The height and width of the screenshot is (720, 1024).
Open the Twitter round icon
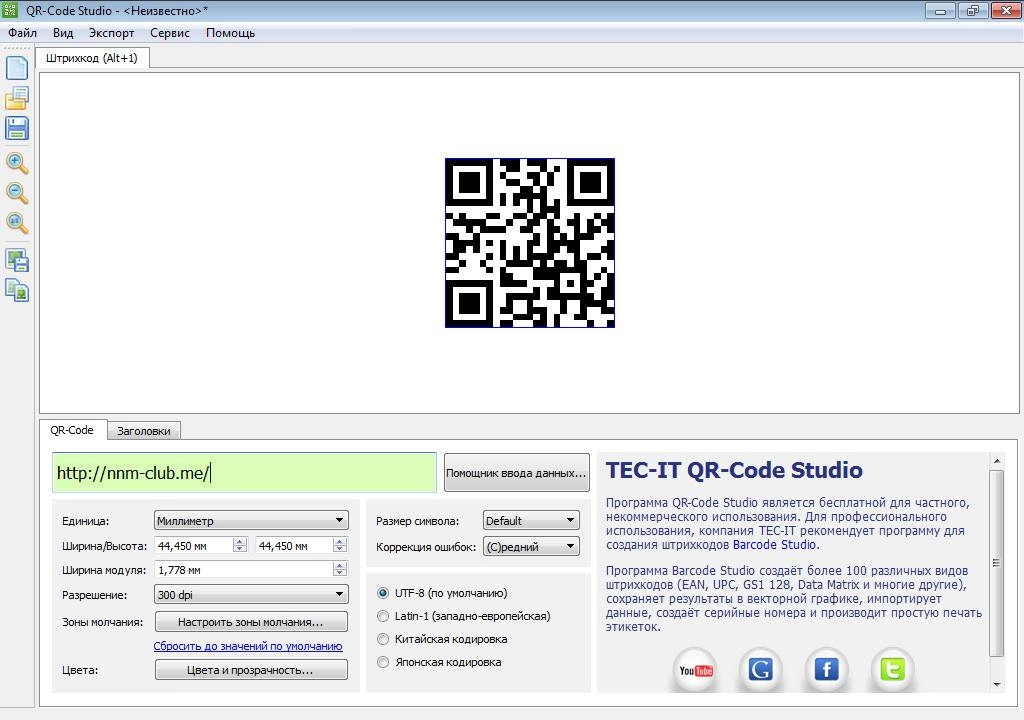892,670
